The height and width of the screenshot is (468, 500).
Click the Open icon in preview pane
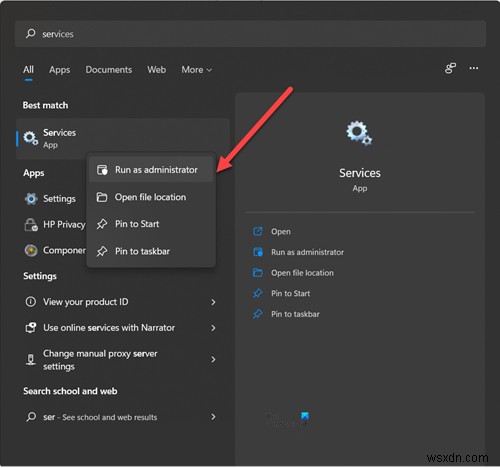[258, 231]
